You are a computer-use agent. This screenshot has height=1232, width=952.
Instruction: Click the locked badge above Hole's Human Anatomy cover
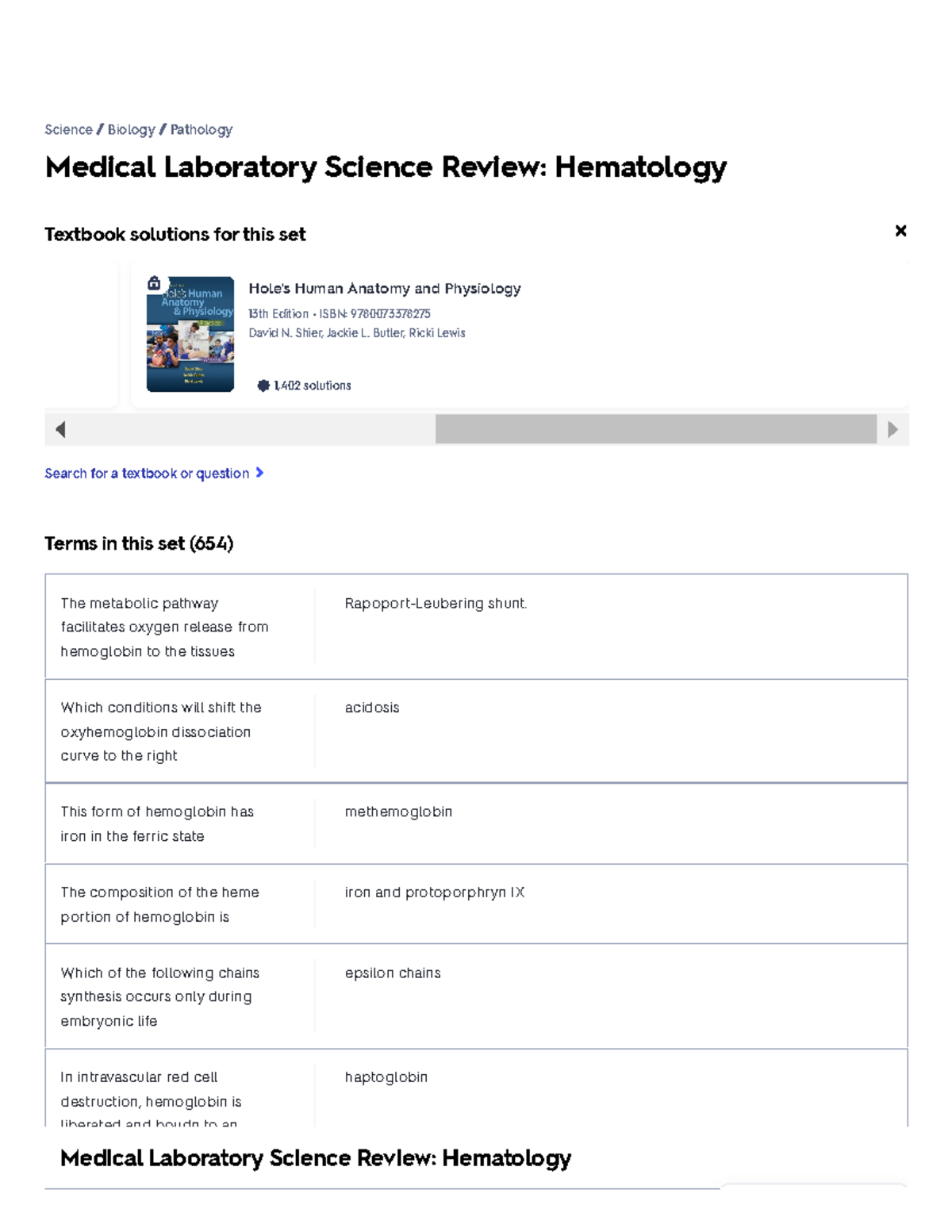click(153, 281)
